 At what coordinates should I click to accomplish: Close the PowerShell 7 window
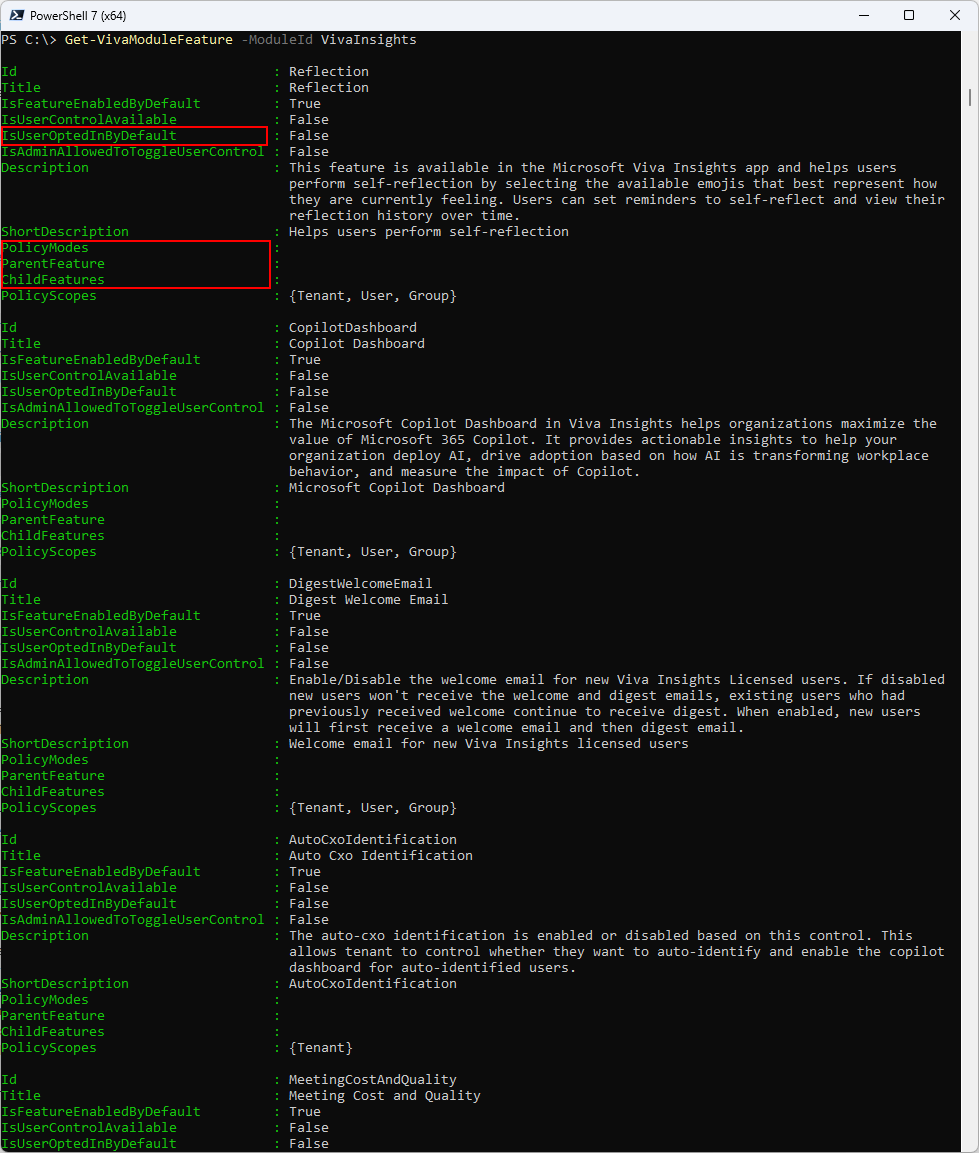[955, 15]
